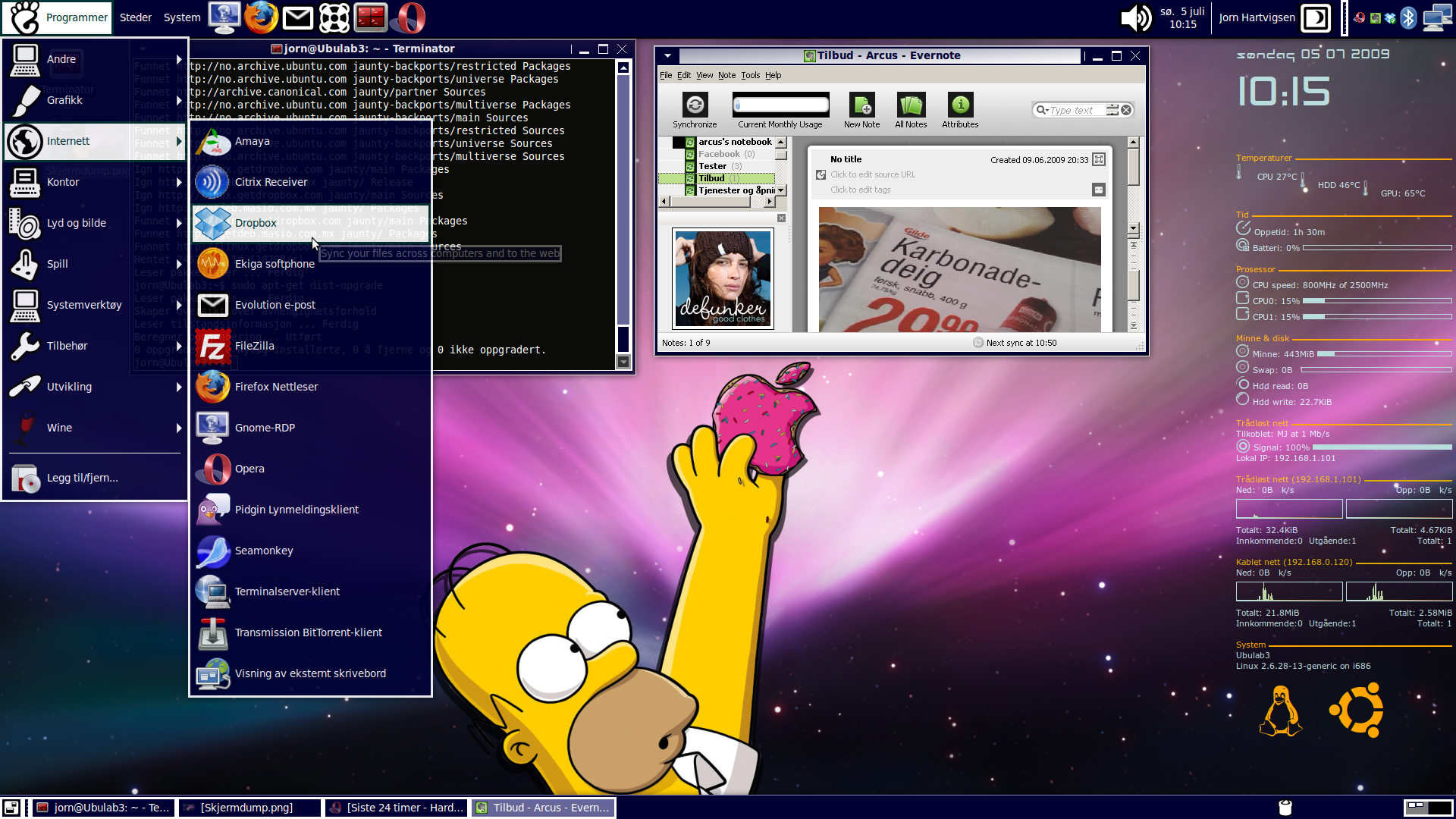Expand the Lyd og bilde submenu
Image resolution: width=1456 pixels, height=819 pixels.
pos(95,223)
